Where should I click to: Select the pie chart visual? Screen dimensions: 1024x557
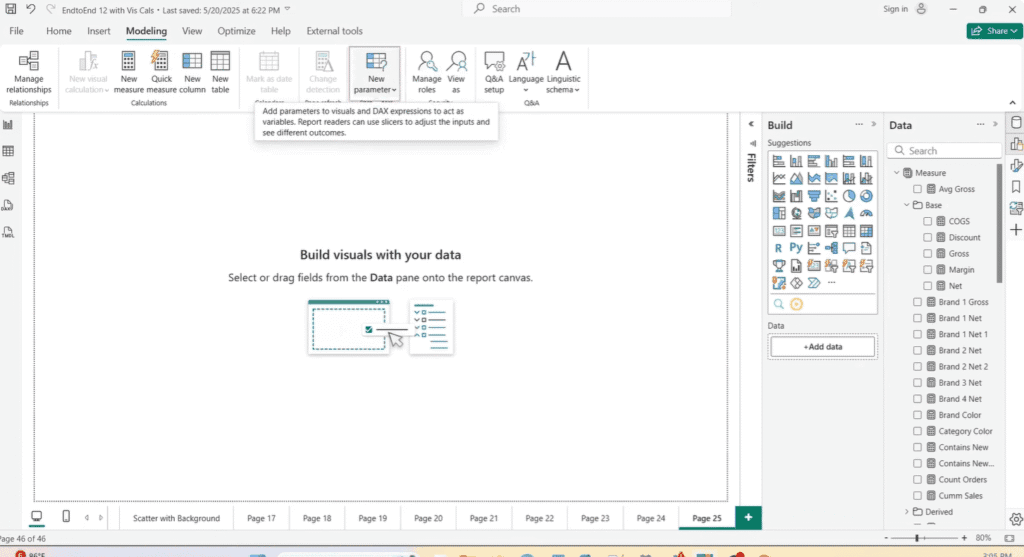848,195
